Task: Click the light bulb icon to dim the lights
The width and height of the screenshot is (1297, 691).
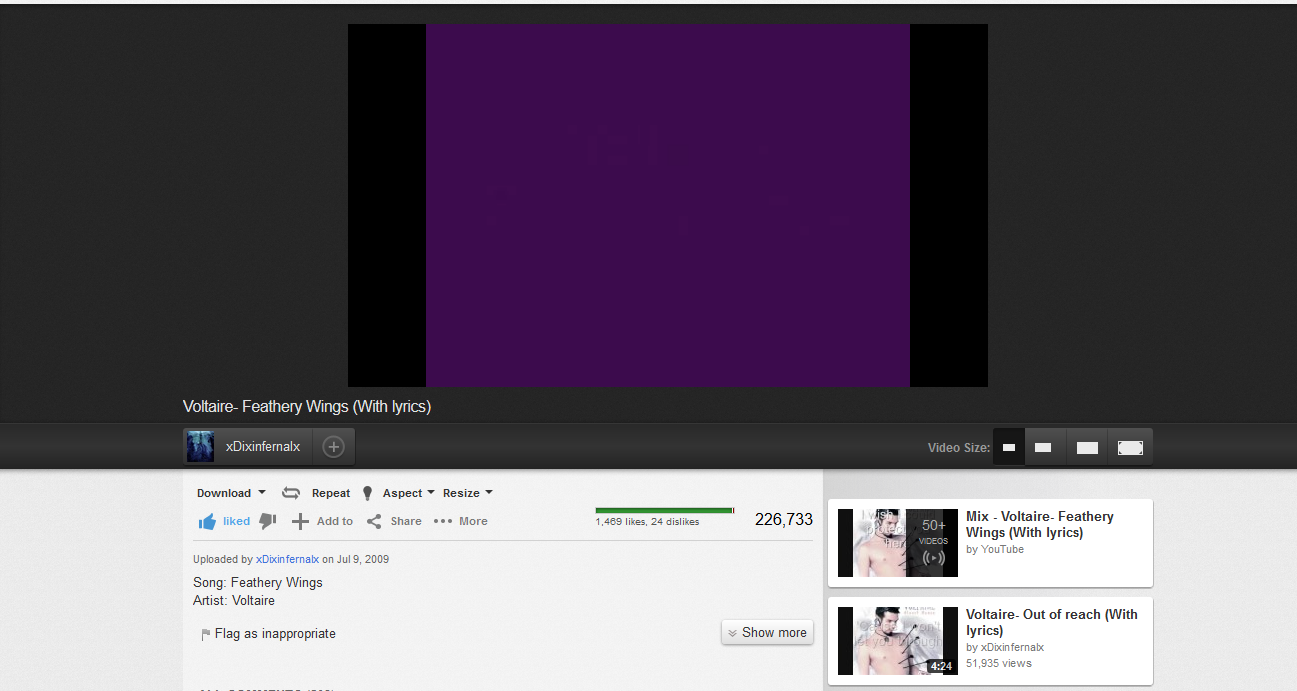Action: click(367, 492)
